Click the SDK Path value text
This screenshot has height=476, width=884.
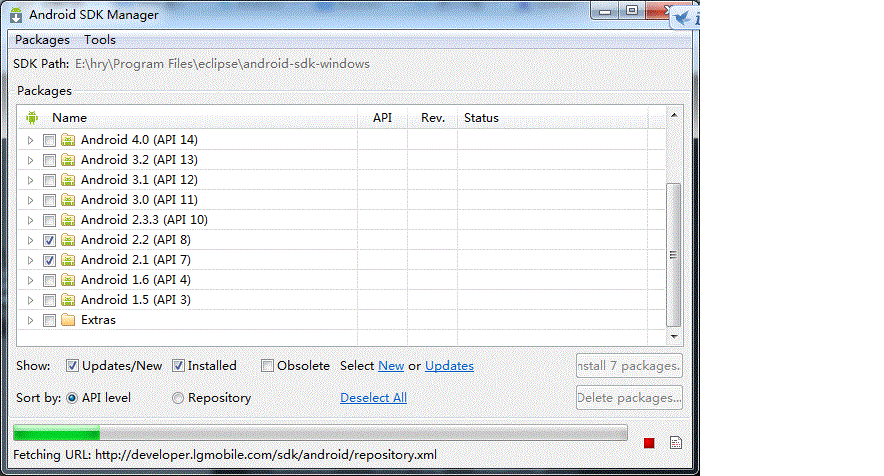pyautogui.click(x=222, y=64)
